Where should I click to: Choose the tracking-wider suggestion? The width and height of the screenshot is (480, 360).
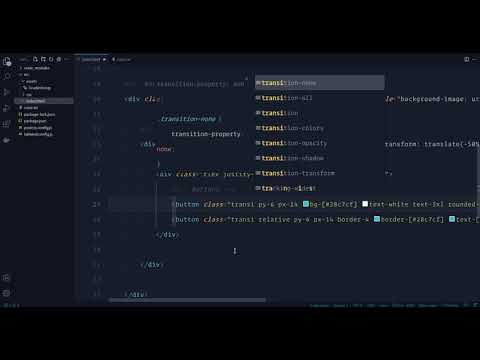pyautogui.click(x=320, y=188)
